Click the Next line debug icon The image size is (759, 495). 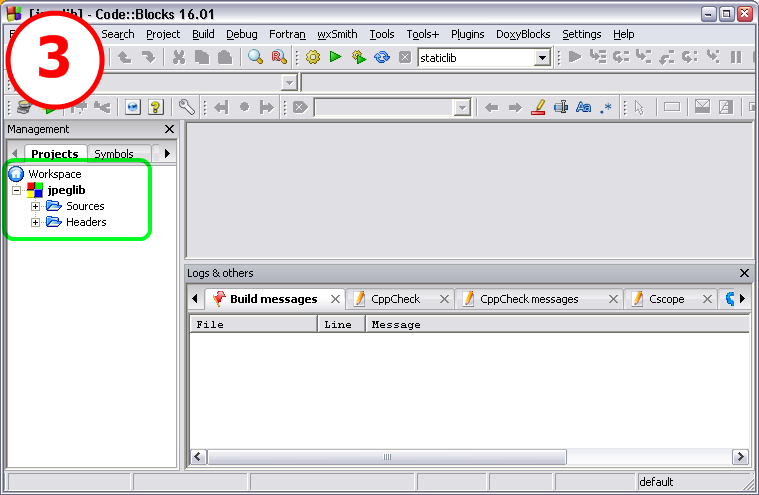[x=621, y=57]
